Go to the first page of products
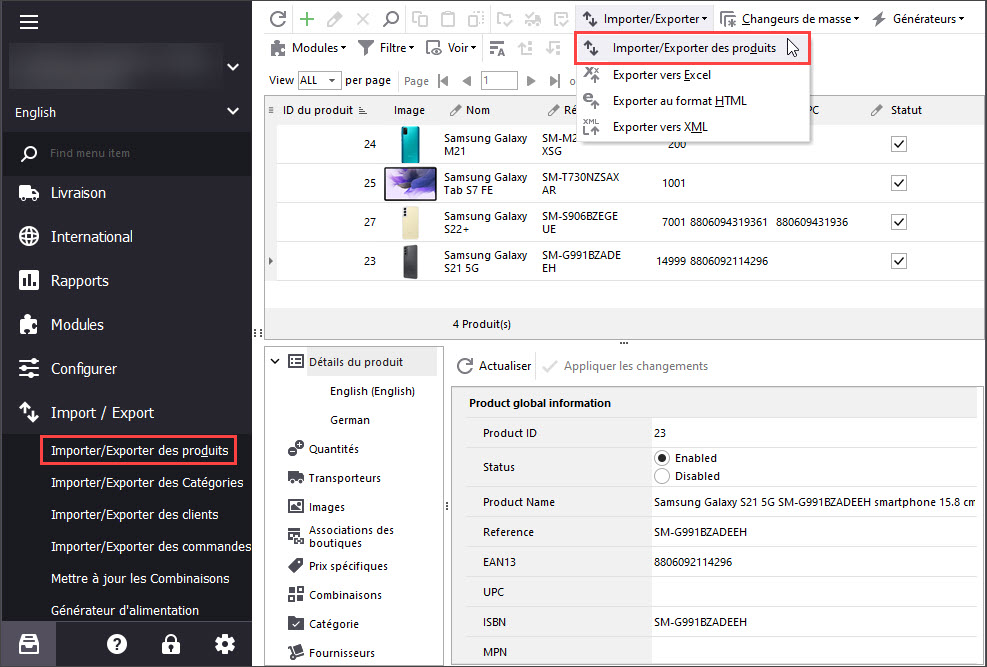This screenshot has width=987, height=667. point(443,81)
